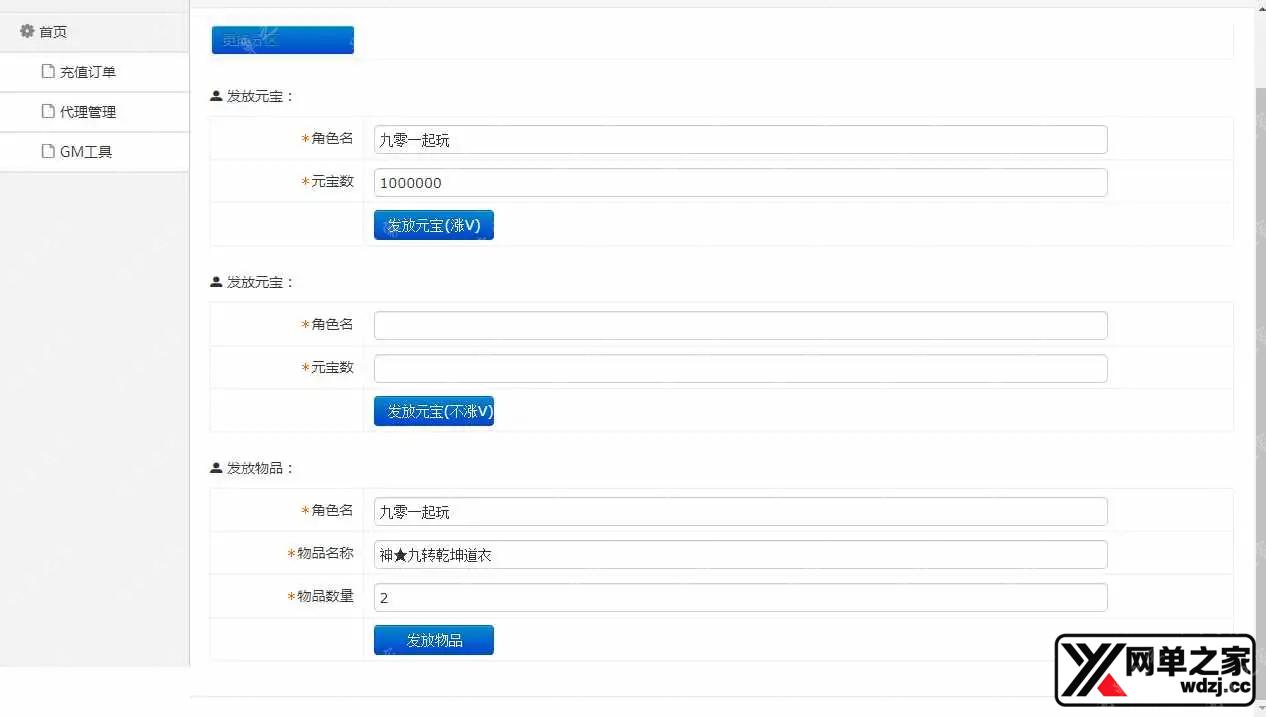Click the document icon beside 代理管理
The image size is (1266, 717).
[x=47, y=111]
